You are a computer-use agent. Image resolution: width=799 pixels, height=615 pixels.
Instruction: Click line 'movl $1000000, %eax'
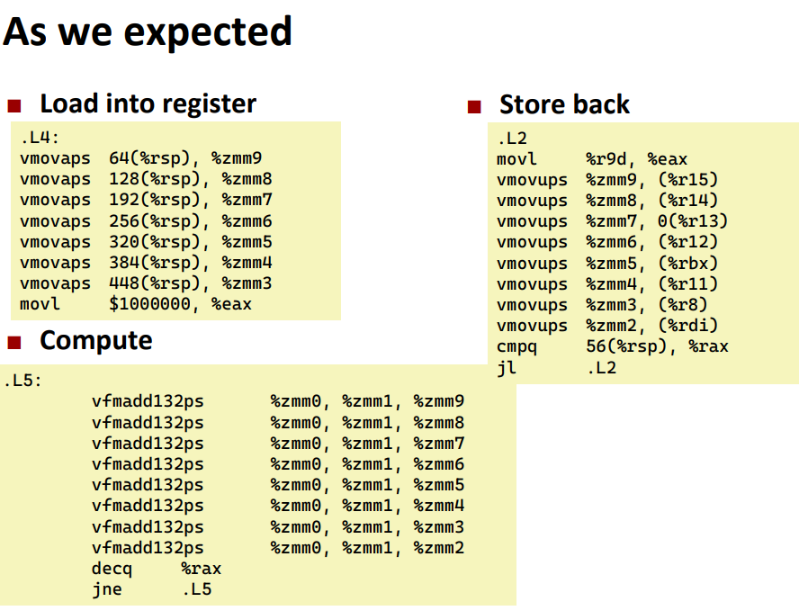point(136,305)
